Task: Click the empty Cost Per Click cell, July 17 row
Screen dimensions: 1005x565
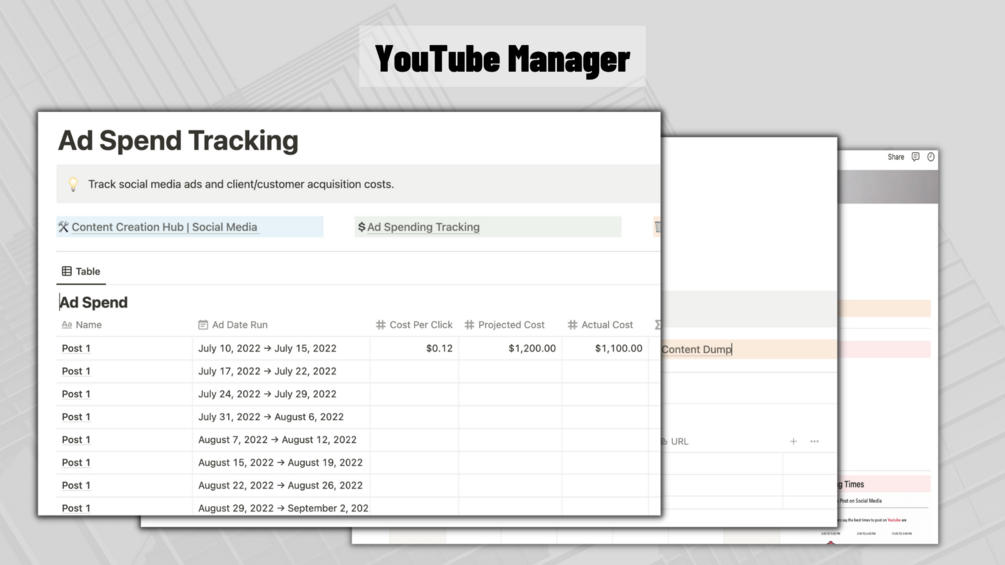Action: coord(414,372)
